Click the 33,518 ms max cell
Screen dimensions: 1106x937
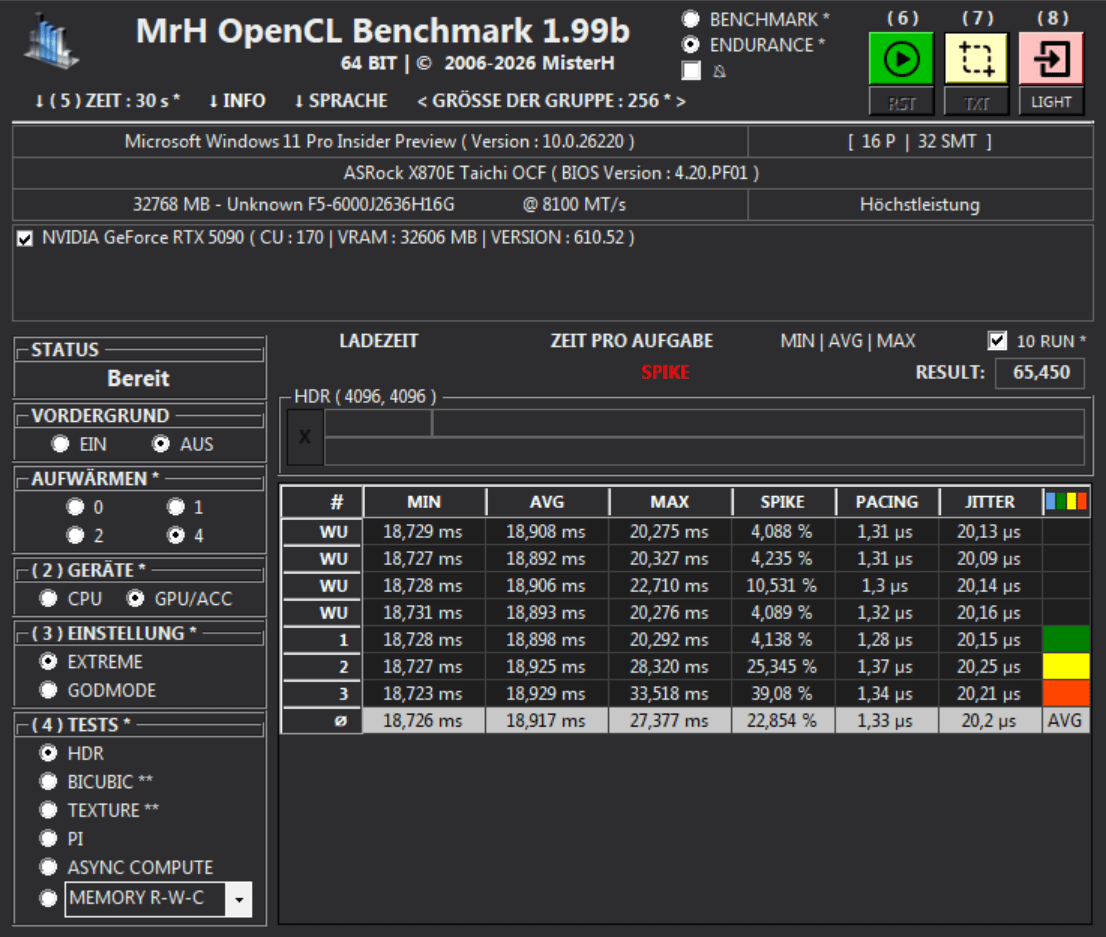[669, 694]
